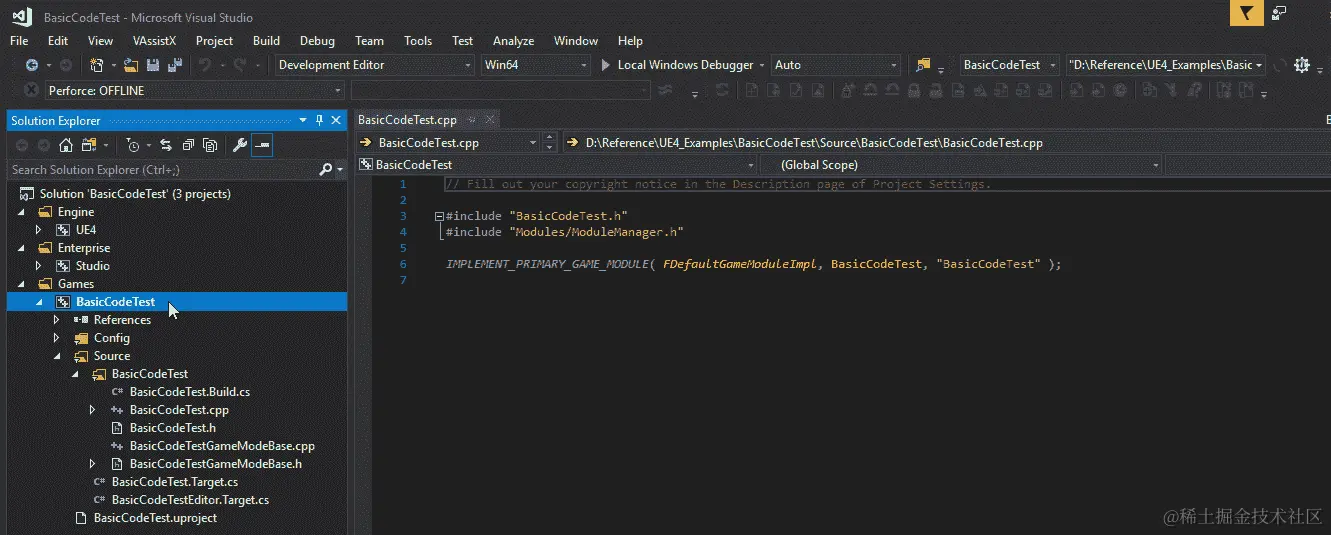Open Solution Explorer window position dropdown arrow

click(303, 120)
